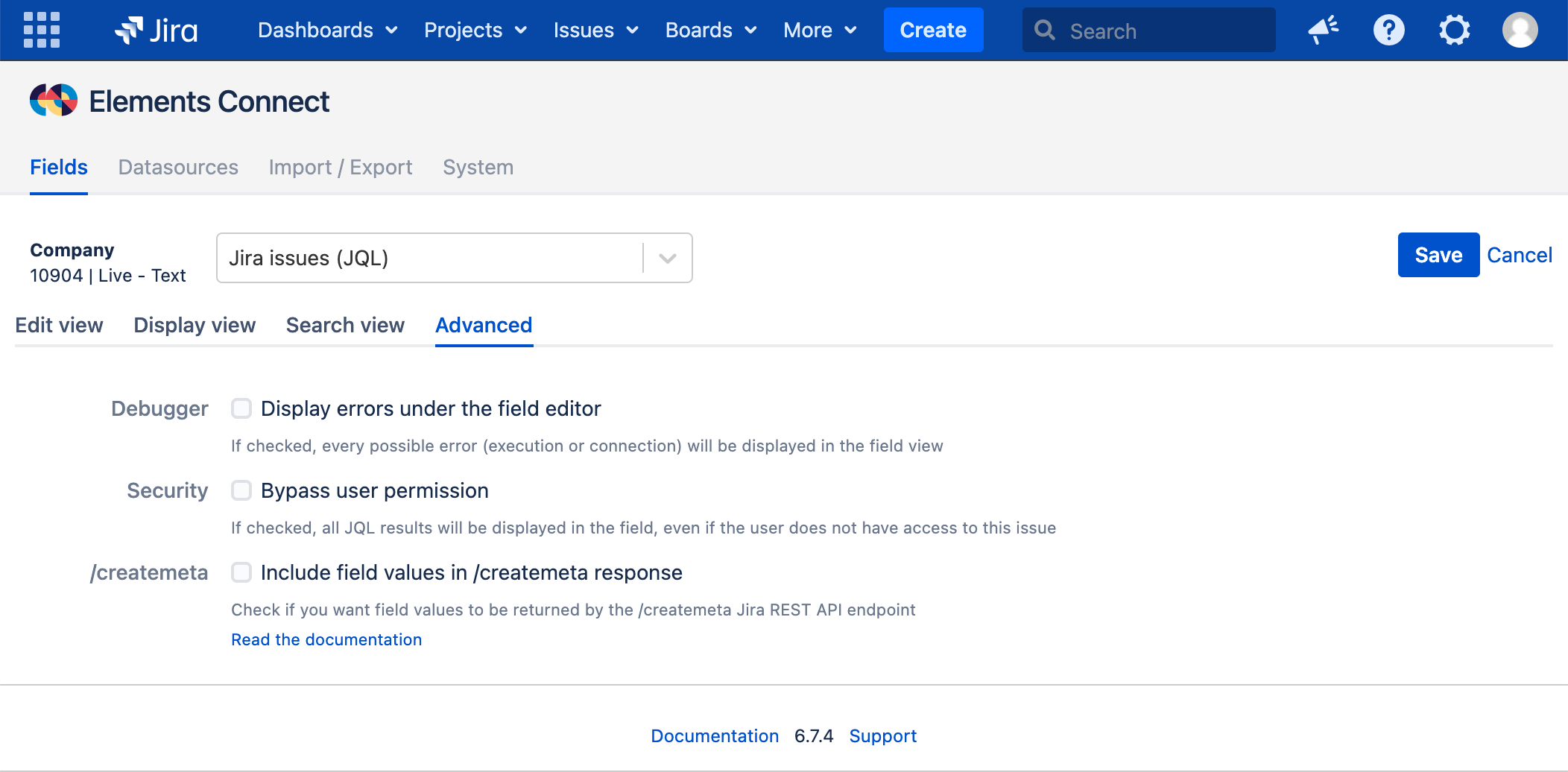Check the Bypass user permission box
This screenshot has height=772, width=1568.
(x=241, y=490)
